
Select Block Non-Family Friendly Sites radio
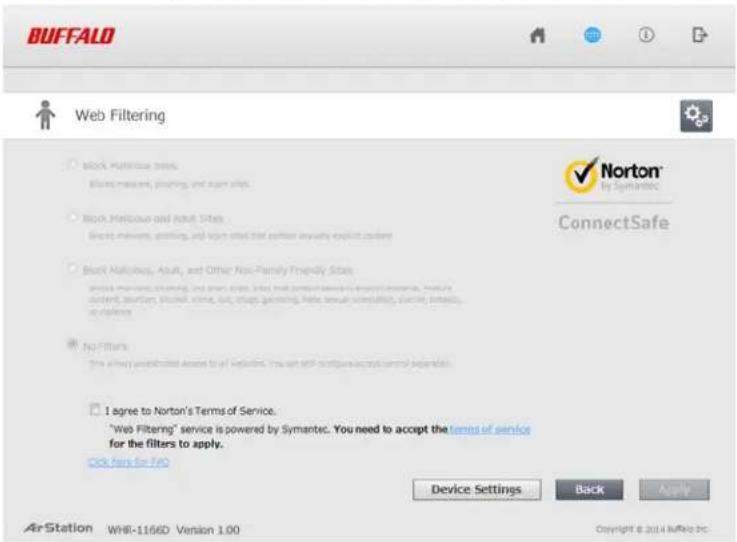coord(72,269)
